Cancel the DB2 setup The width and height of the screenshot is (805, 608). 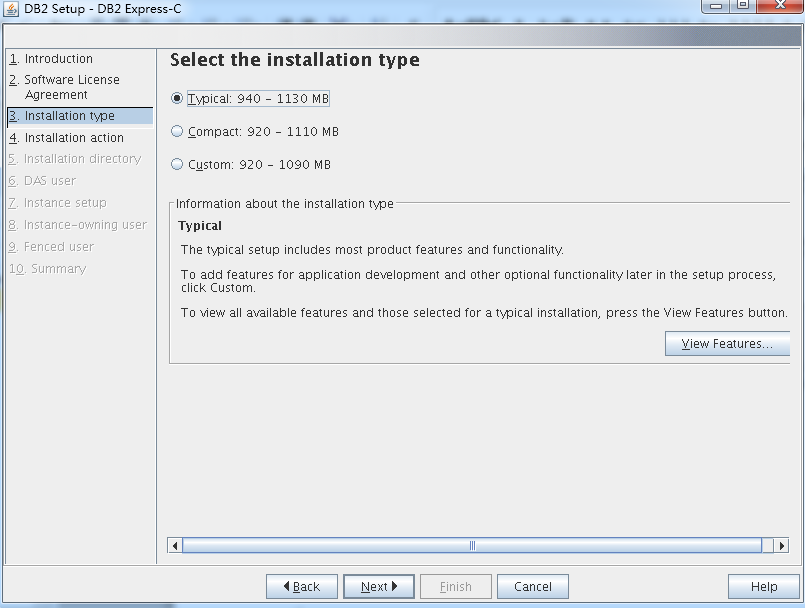533,586
